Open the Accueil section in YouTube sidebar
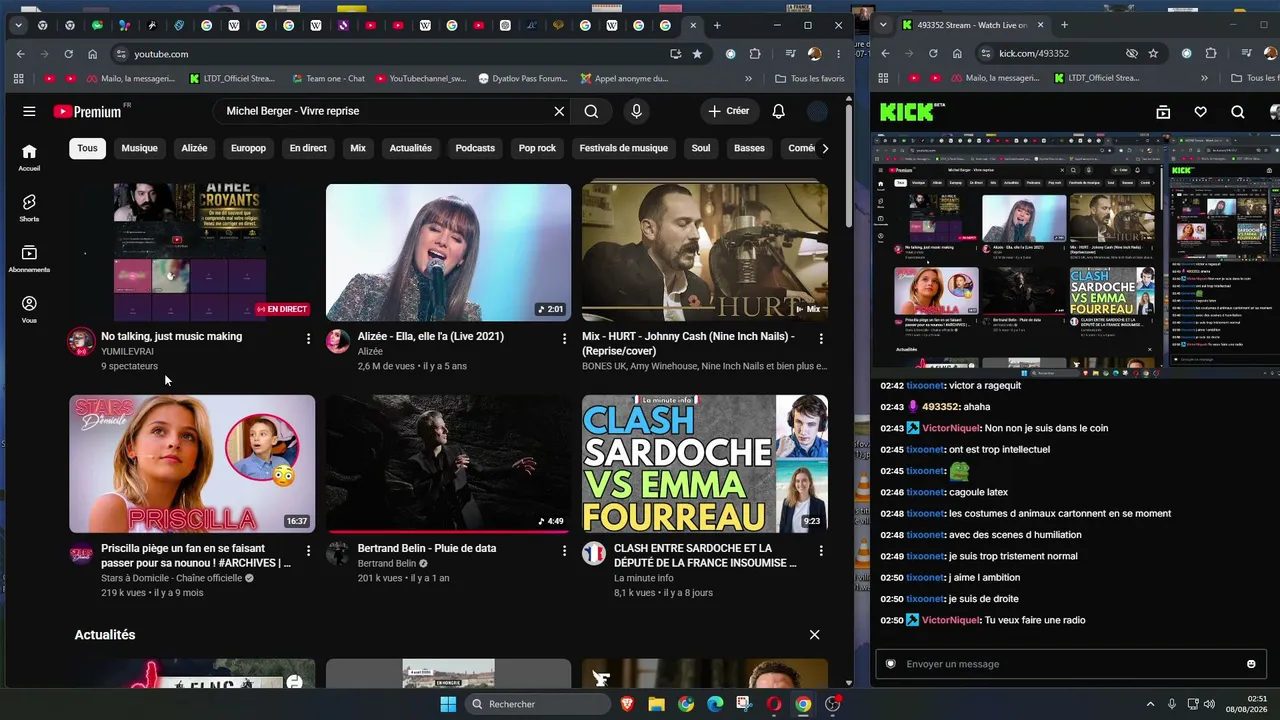 coord(29,157)
